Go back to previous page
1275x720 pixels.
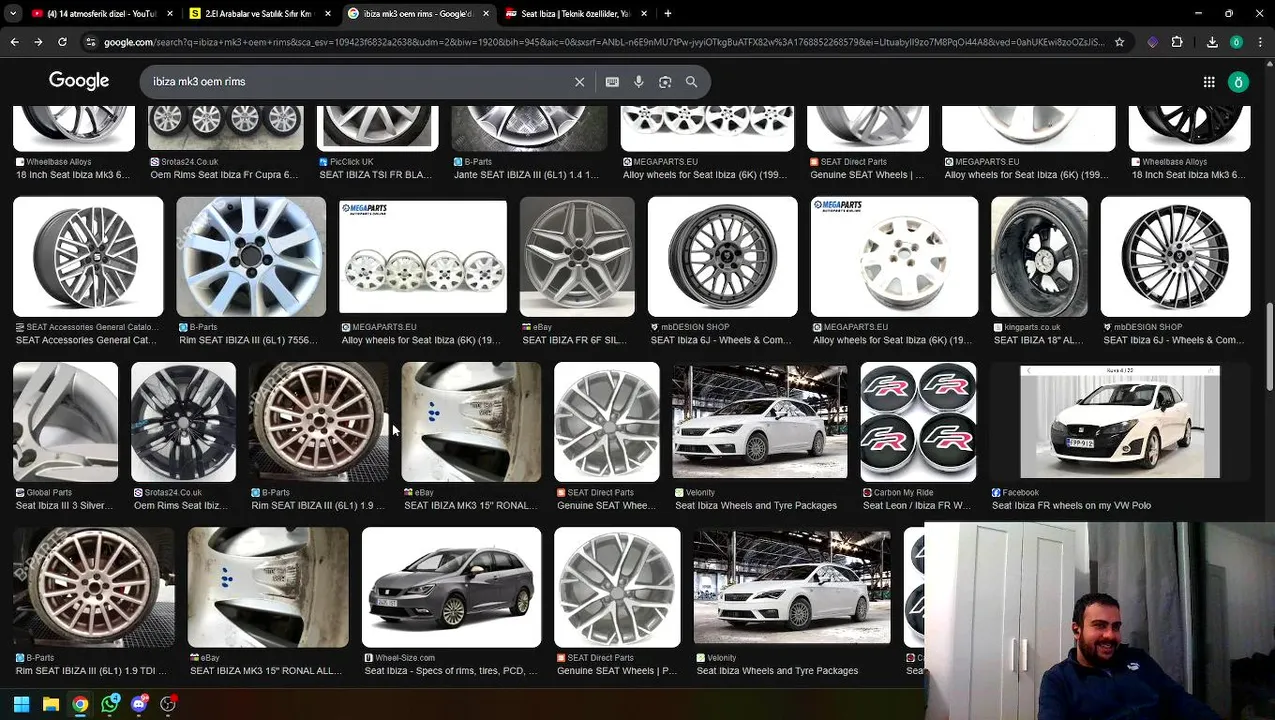click(14, 42)
